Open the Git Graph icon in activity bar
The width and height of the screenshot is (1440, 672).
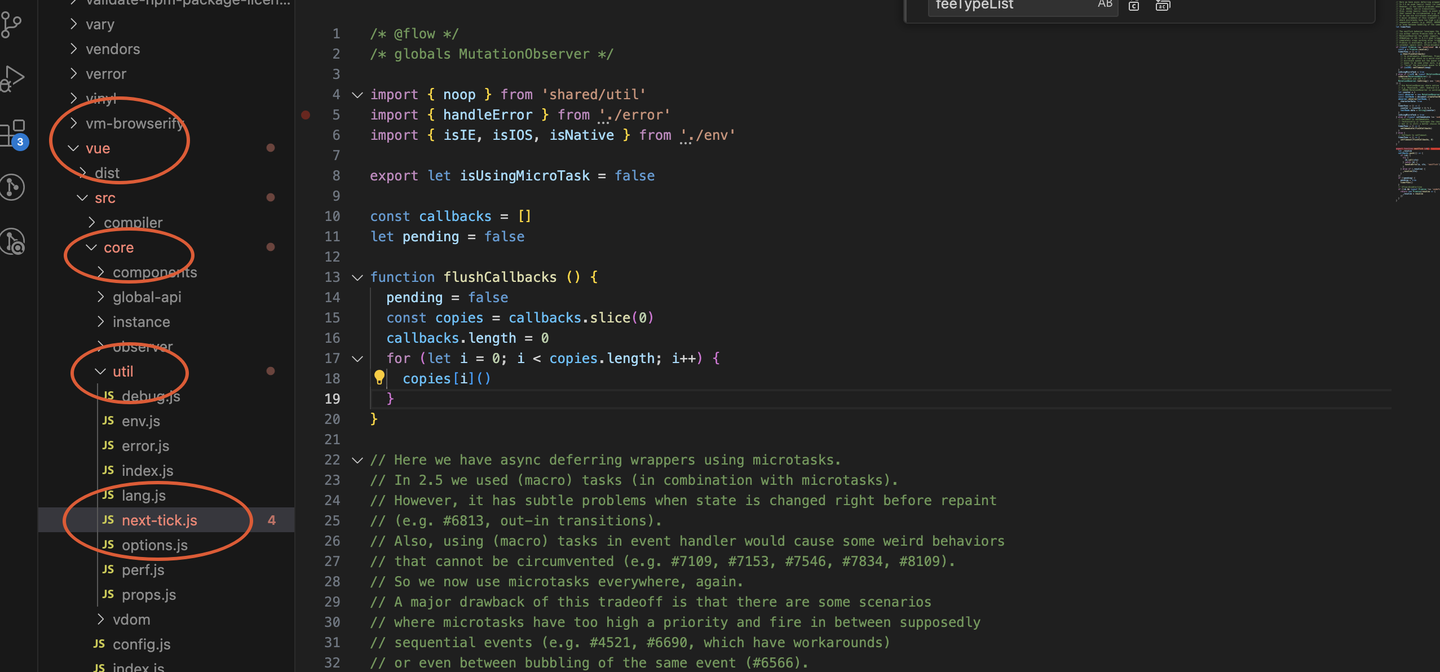click(x=12, y=187)
